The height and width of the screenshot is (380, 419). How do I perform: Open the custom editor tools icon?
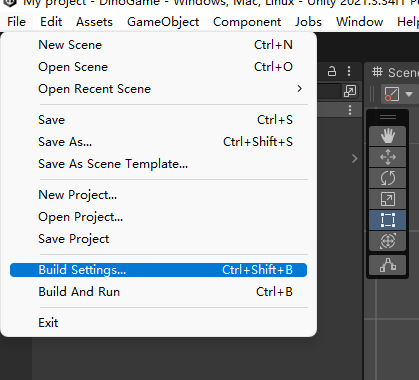[387, 265]
